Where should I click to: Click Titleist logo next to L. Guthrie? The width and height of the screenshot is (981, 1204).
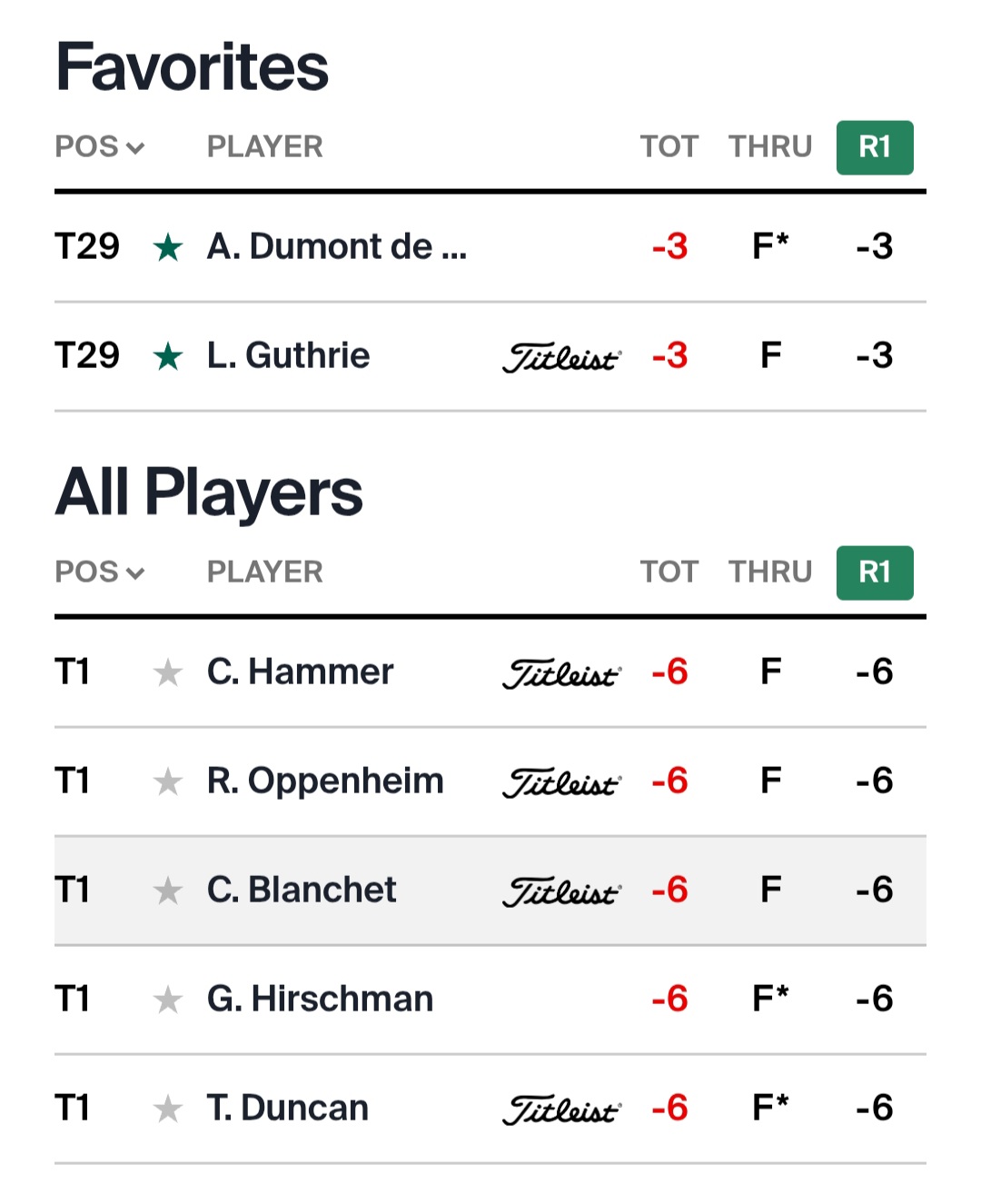[561, 357]
